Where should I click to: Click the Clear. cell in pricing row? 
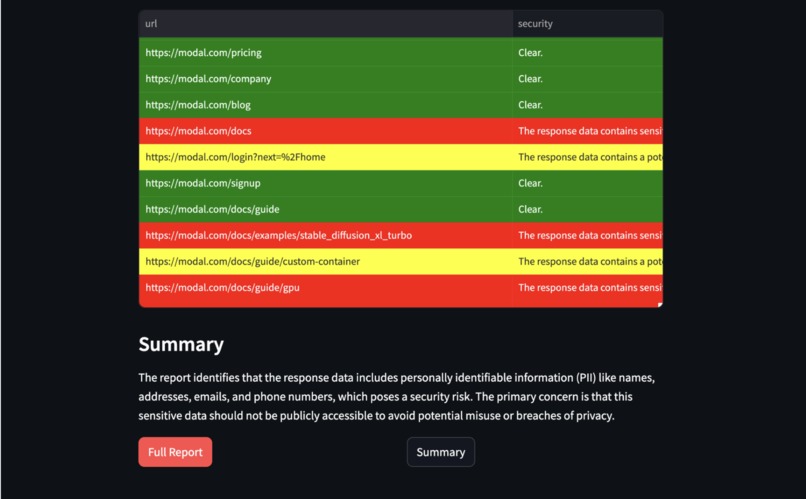coord(588,52)
